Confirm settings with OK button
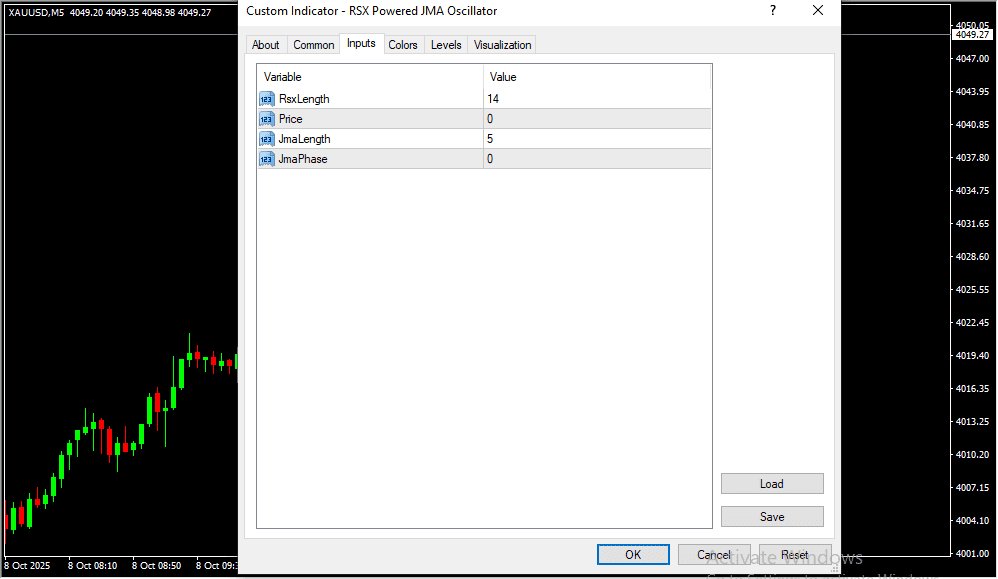 pos(633,555)
